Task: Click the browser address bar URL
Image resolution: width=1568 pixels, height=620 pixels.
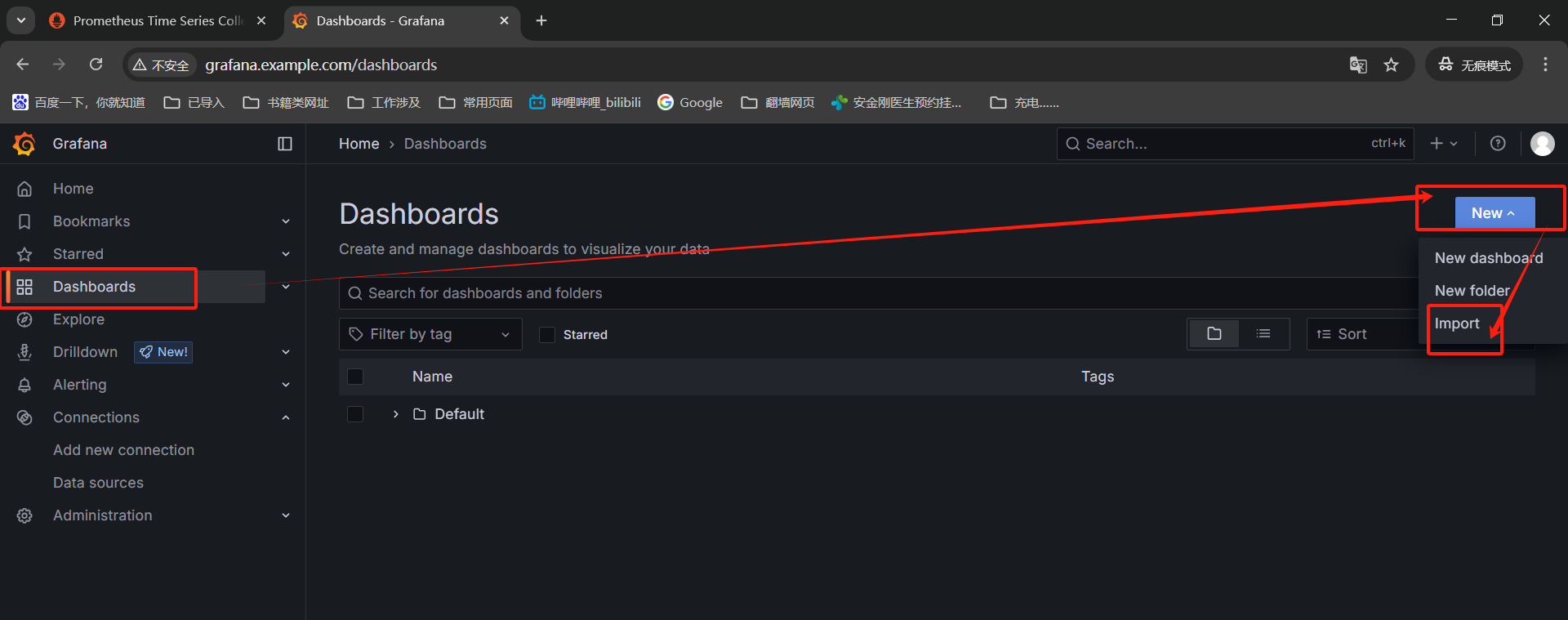Action: coord(321,65)
